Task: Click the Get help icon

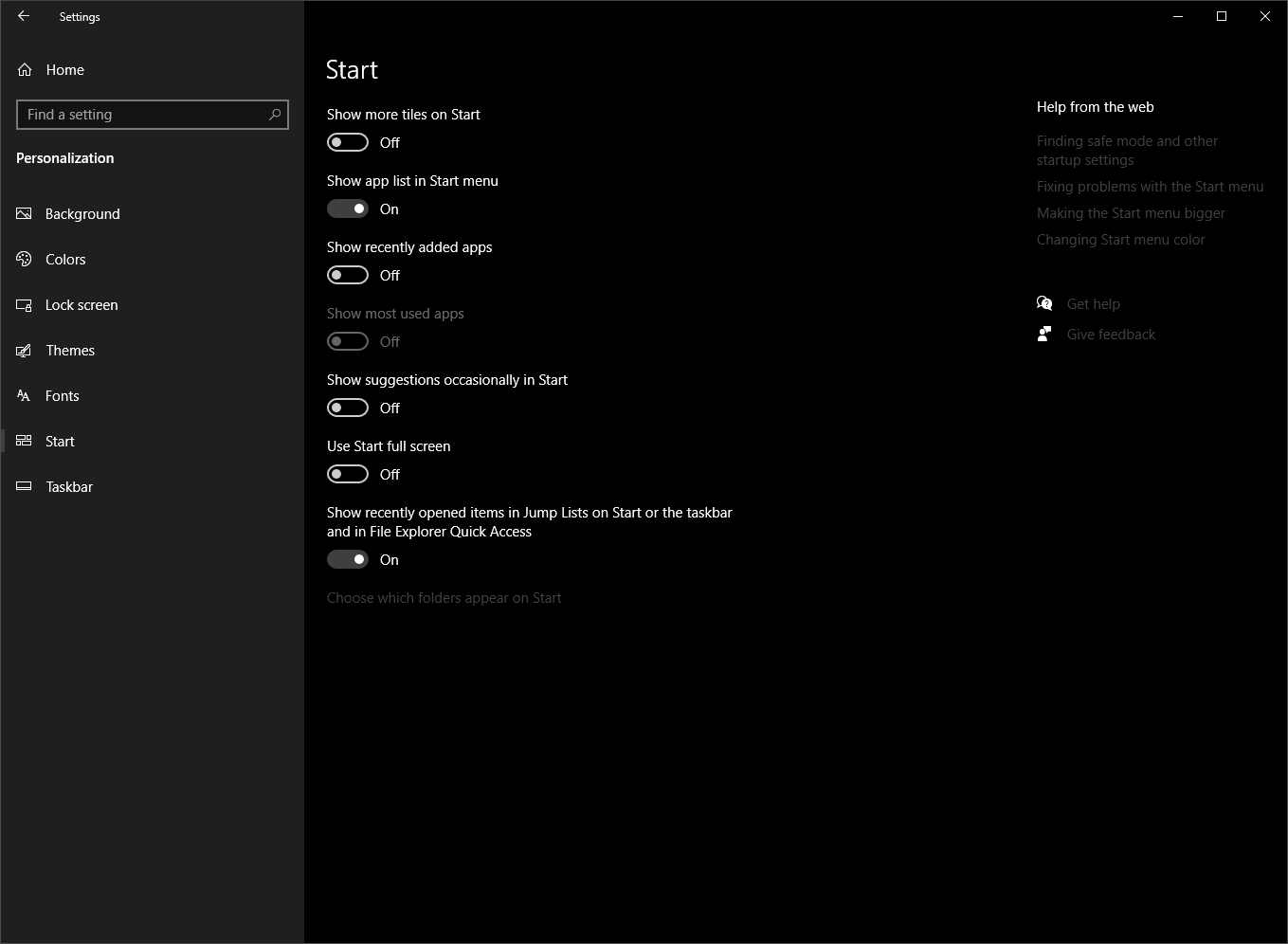Action: pos(1043,303)
